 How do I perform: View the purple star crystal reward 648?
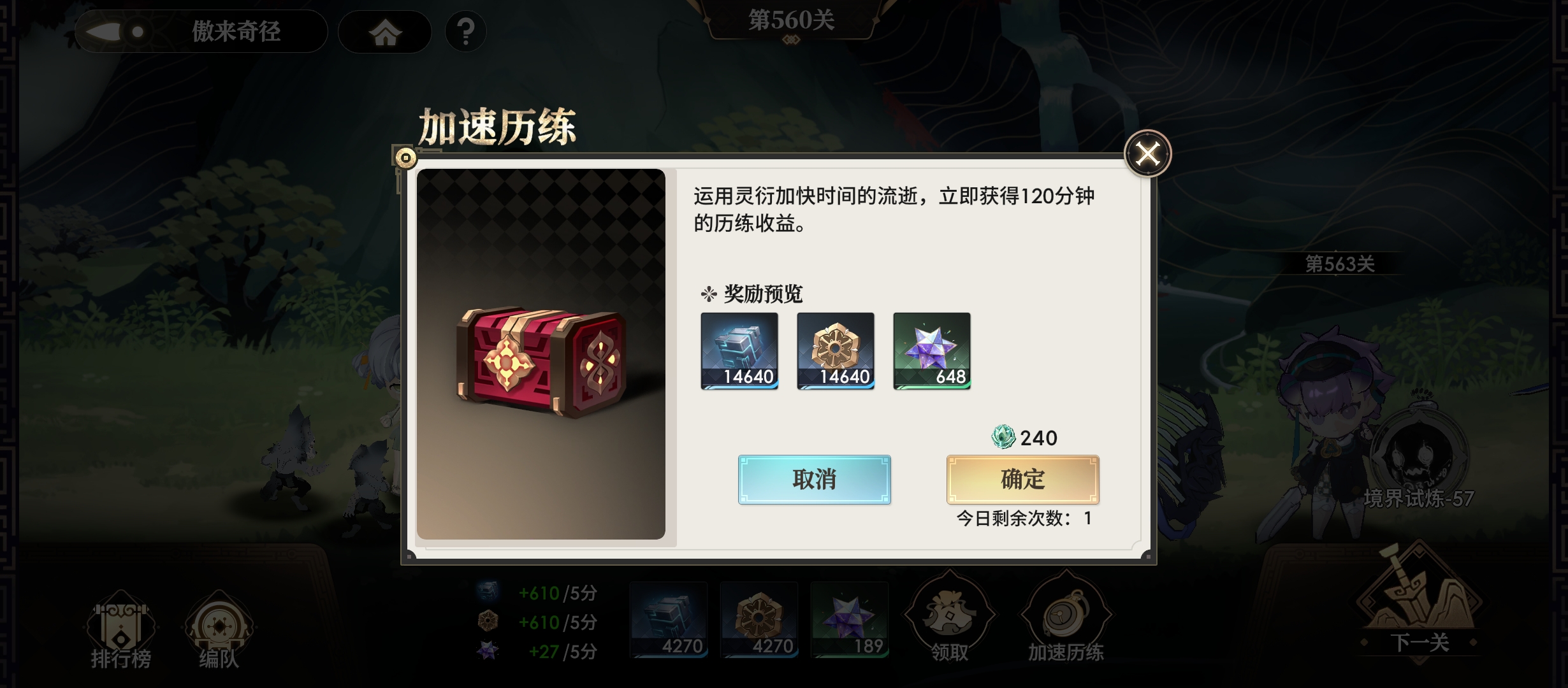(932, 351)
